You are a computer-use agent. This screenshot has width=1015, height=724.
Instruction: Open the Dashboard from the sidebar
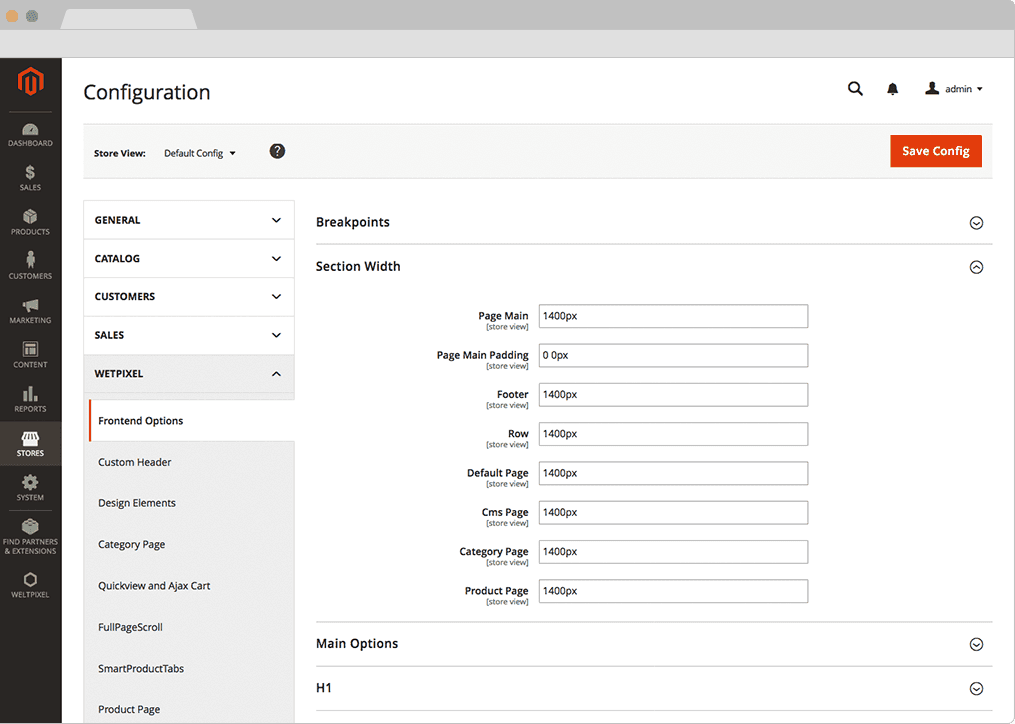click(x=30, y=134)
